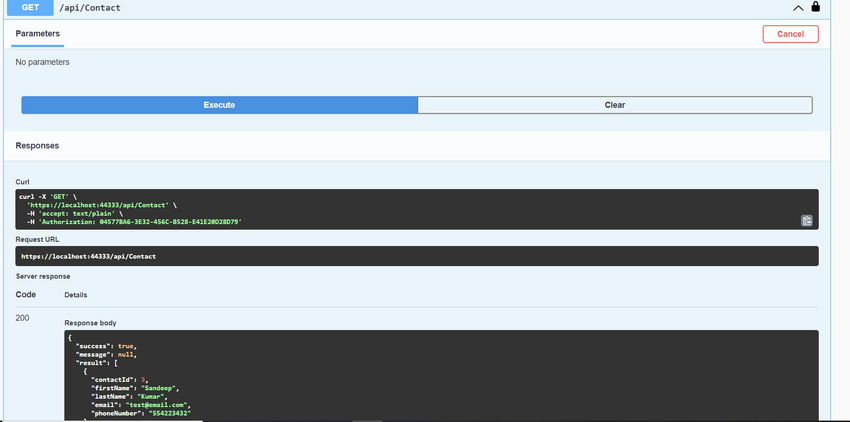Clear the response results
The image size is (850, 422).
[615, 105]
